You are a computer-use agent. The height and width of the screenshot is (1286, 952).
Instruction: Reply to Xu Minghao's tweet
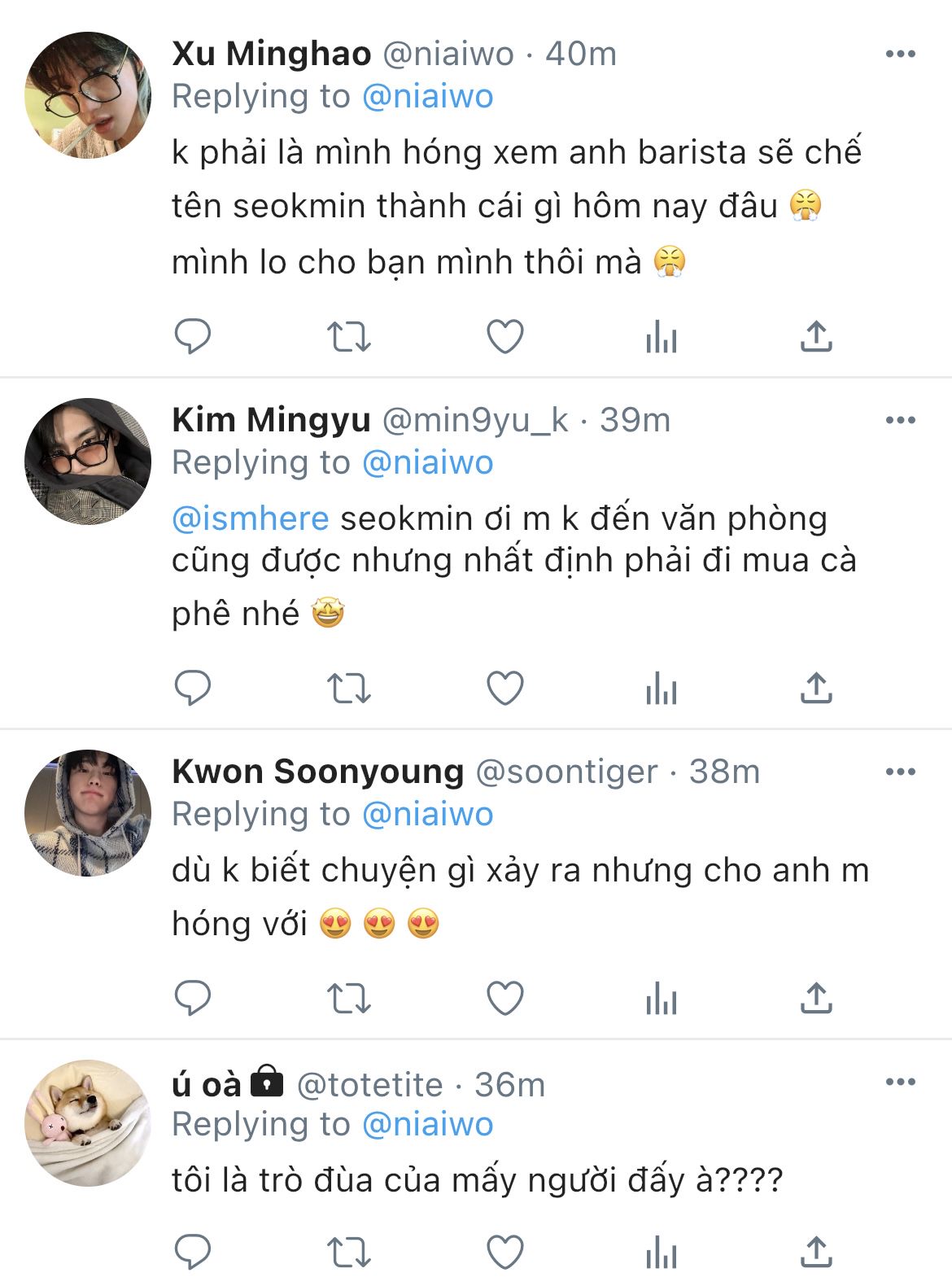[x=193, y=336]
